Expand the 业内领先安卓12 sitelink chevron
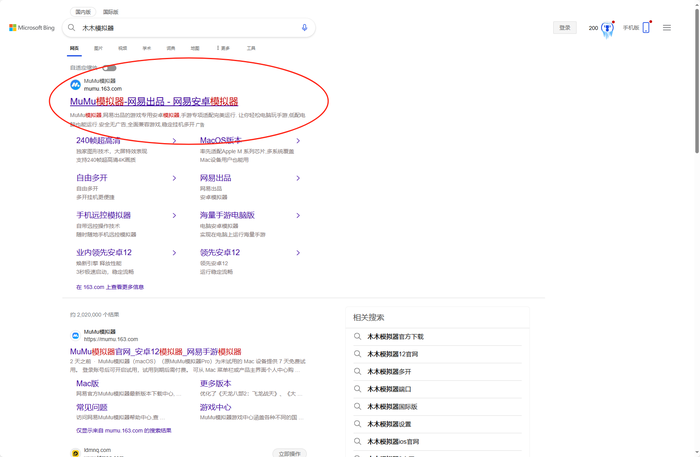 [174, 253]
